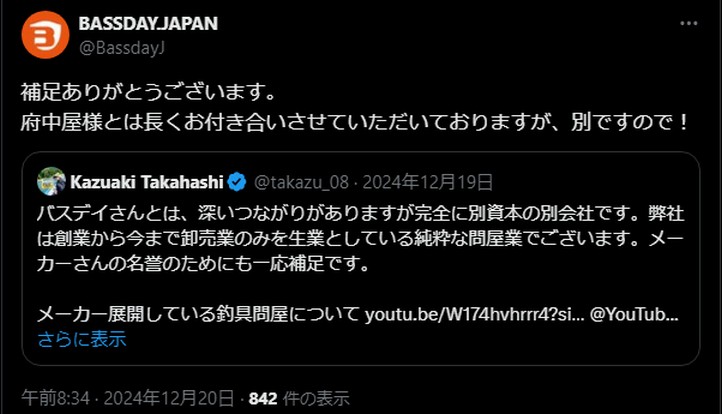Image resolution: width=722 pixels, height=414 pixels.
Task: Click the 2024年12月20日 post date
Action: pyautogui.click(x=169, y=398)
